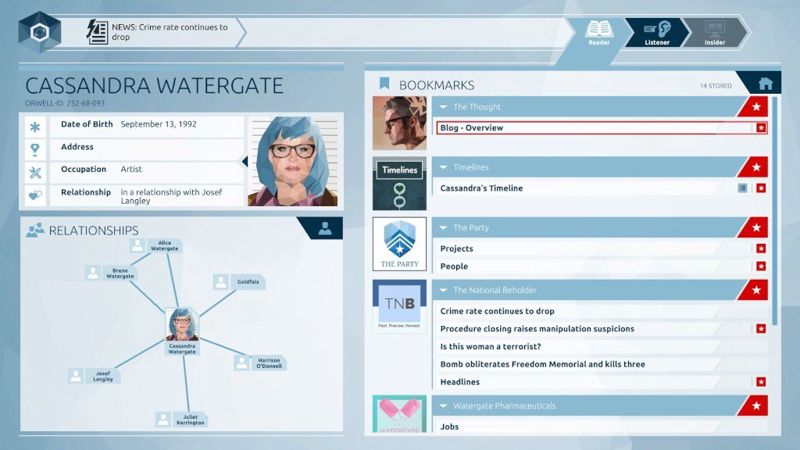This screenshot has width=800, height=450.
Task: Click The Thought man portrait thumbnail
Action: 399,123
